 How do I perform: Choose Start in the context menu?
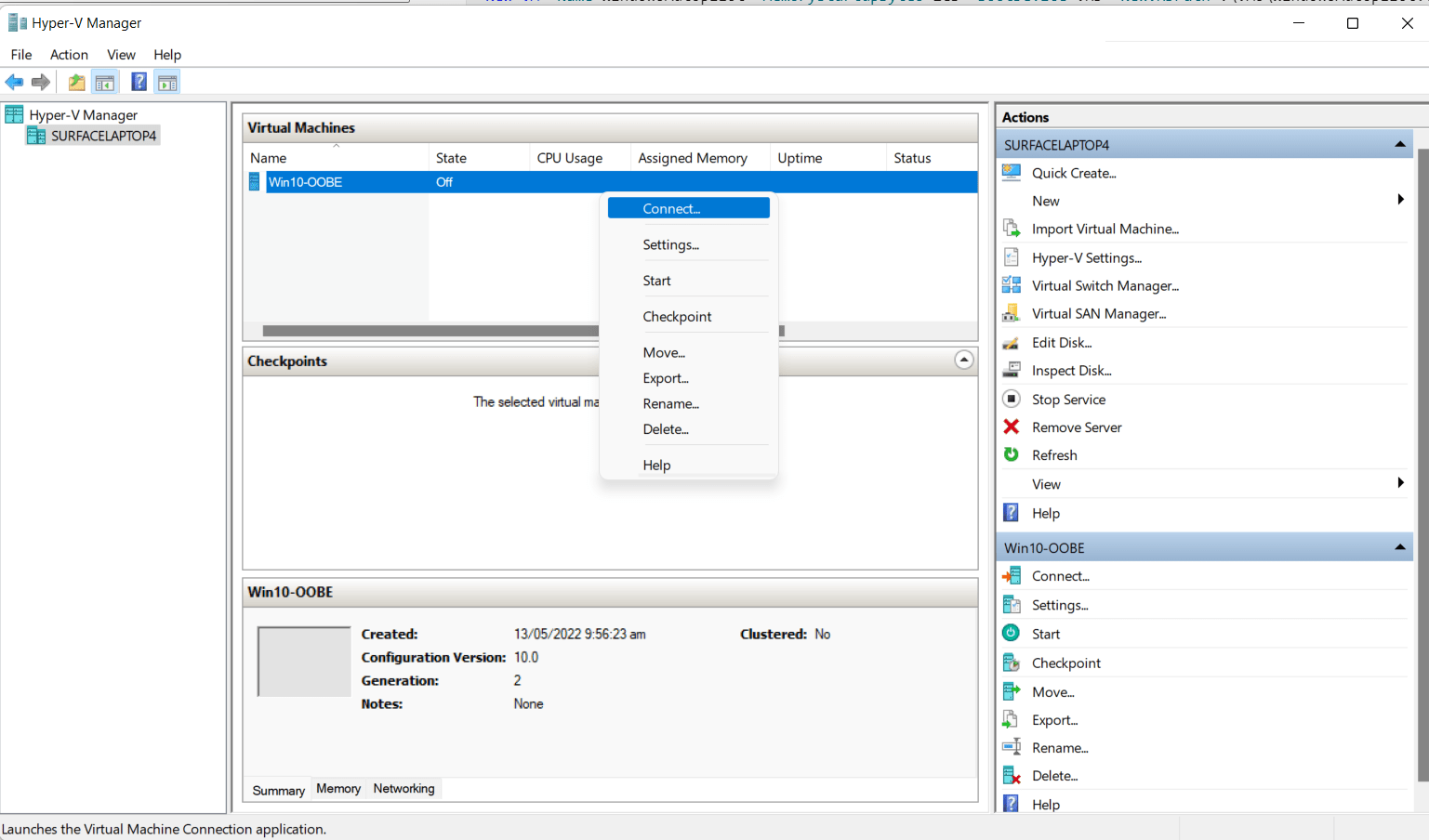[x=689, y=281]
